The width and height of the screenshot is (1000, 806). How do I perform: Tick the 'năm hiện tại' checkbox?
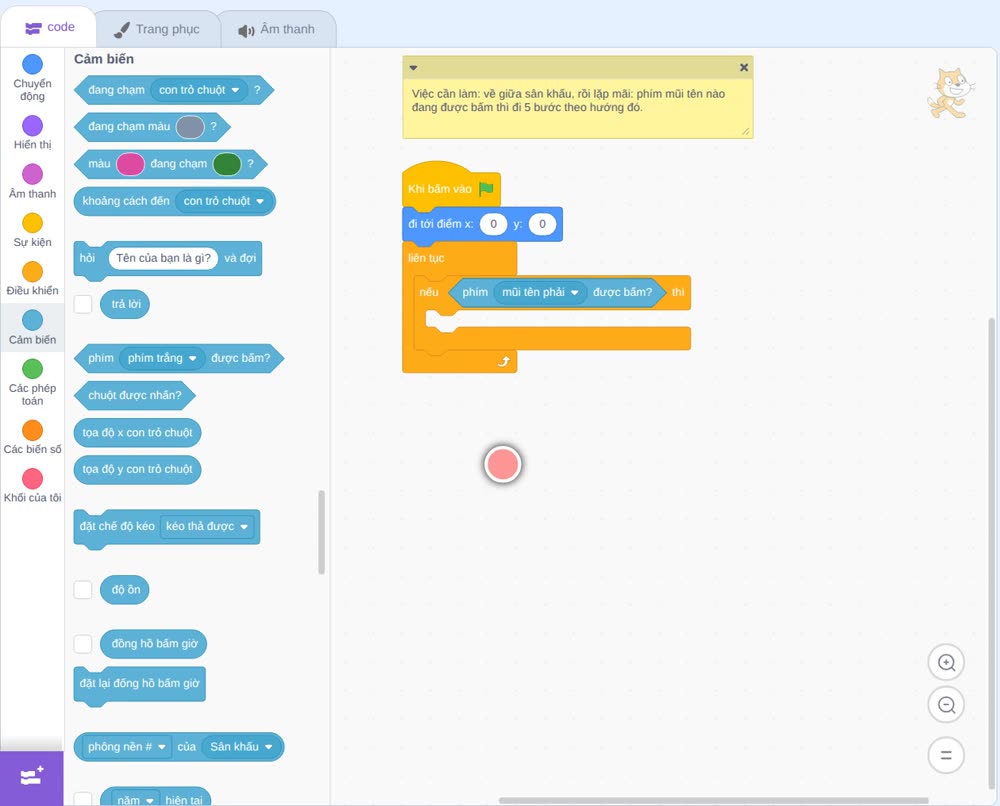tap(83, 800)
